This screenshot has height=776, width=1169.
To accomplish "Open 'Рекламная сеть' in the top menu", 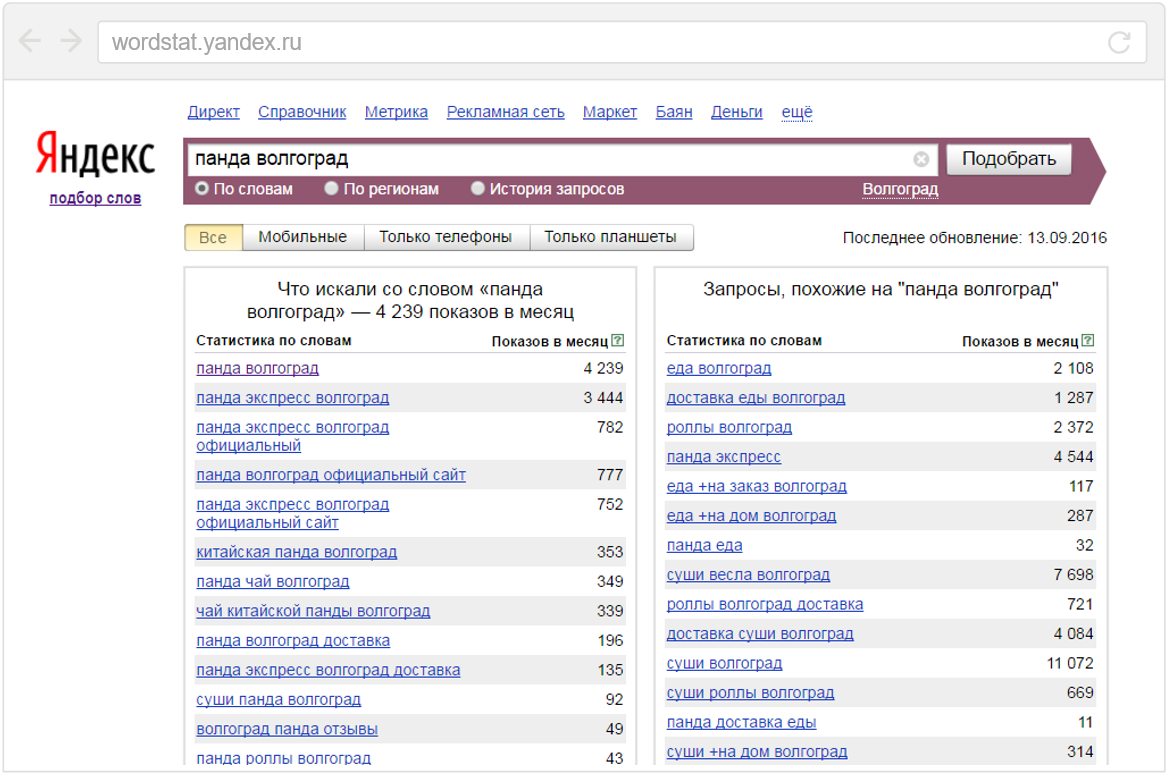I will [x=505, y=112].
